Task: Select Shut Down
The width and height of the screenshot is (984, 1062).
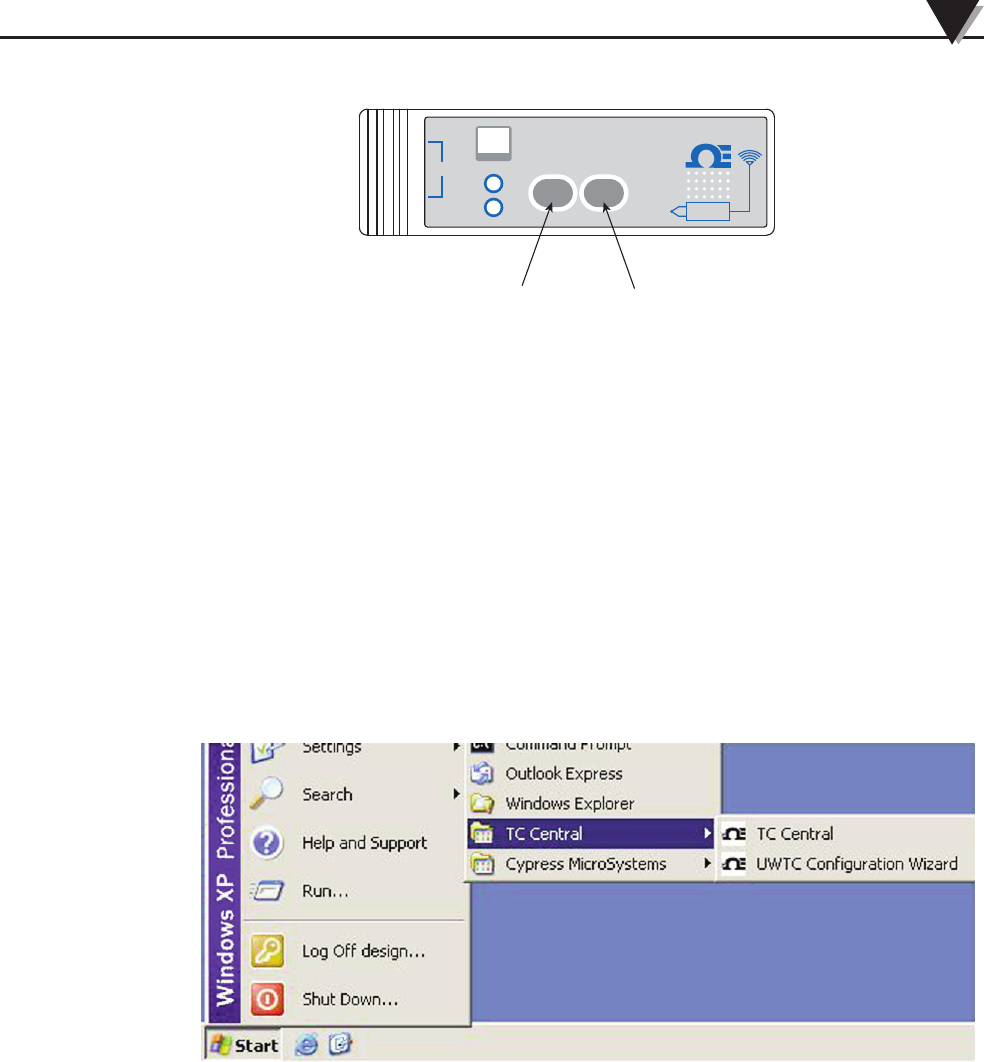Action: [x=354, y=1000]
